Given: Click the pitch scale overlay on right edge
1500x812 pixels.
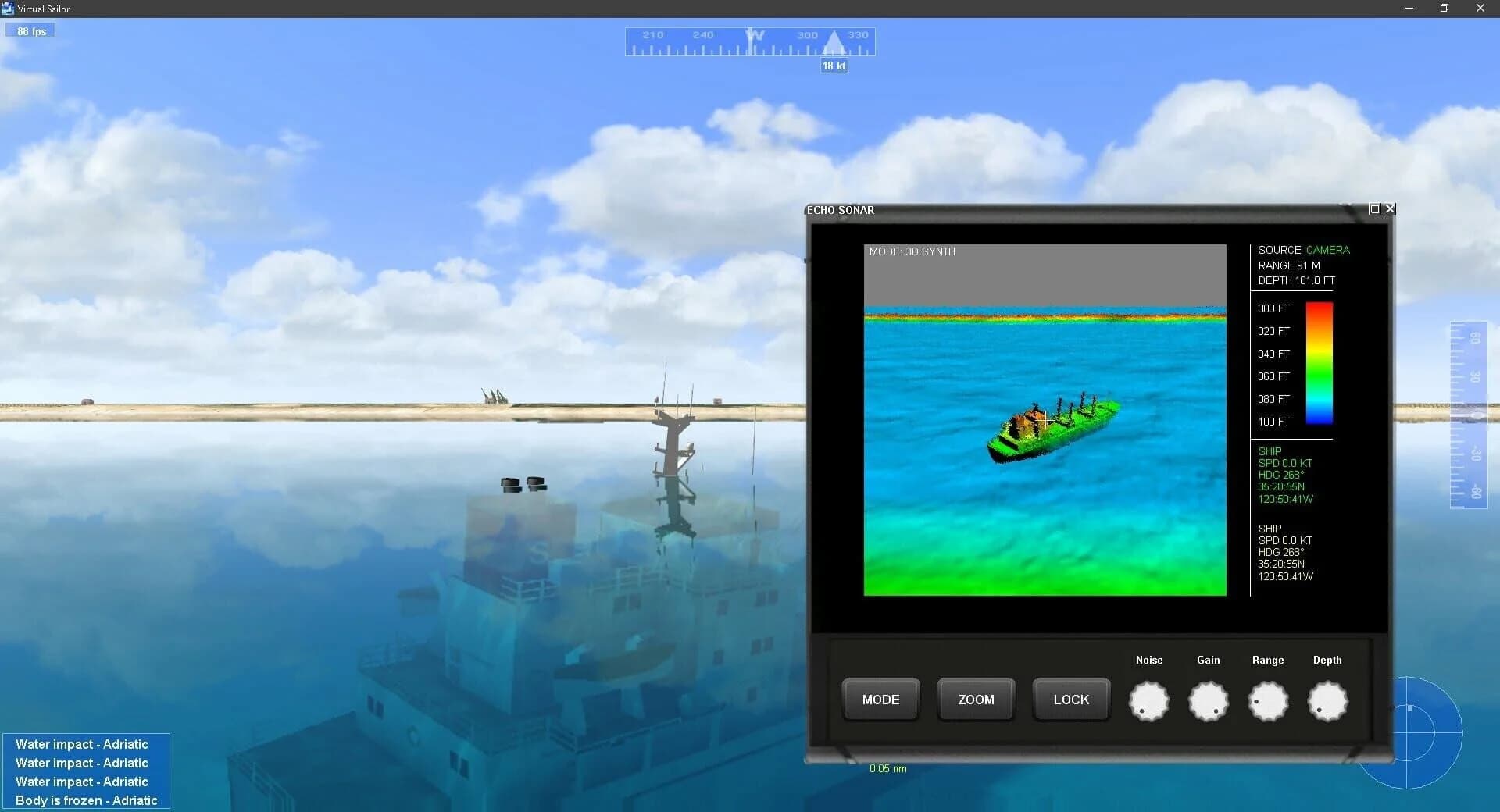Looking at the screenshot, I should [x=1467, y=414].
